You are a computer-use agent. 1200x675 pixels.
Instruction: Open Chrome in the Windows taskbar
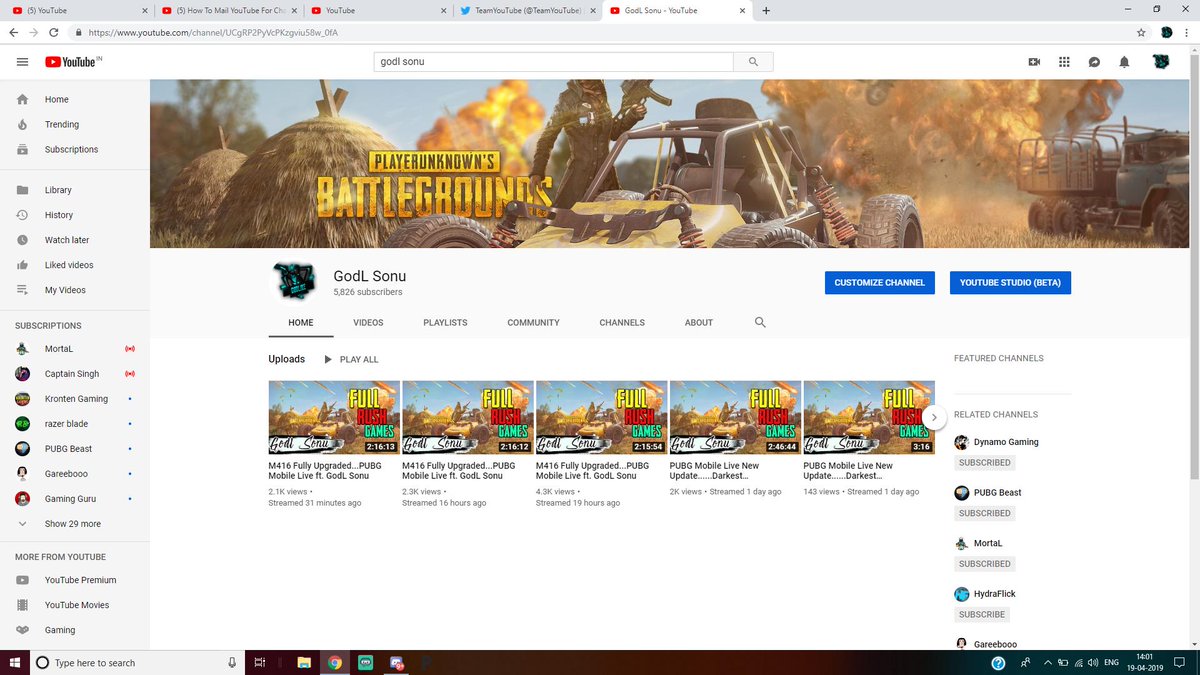point(335,662)
